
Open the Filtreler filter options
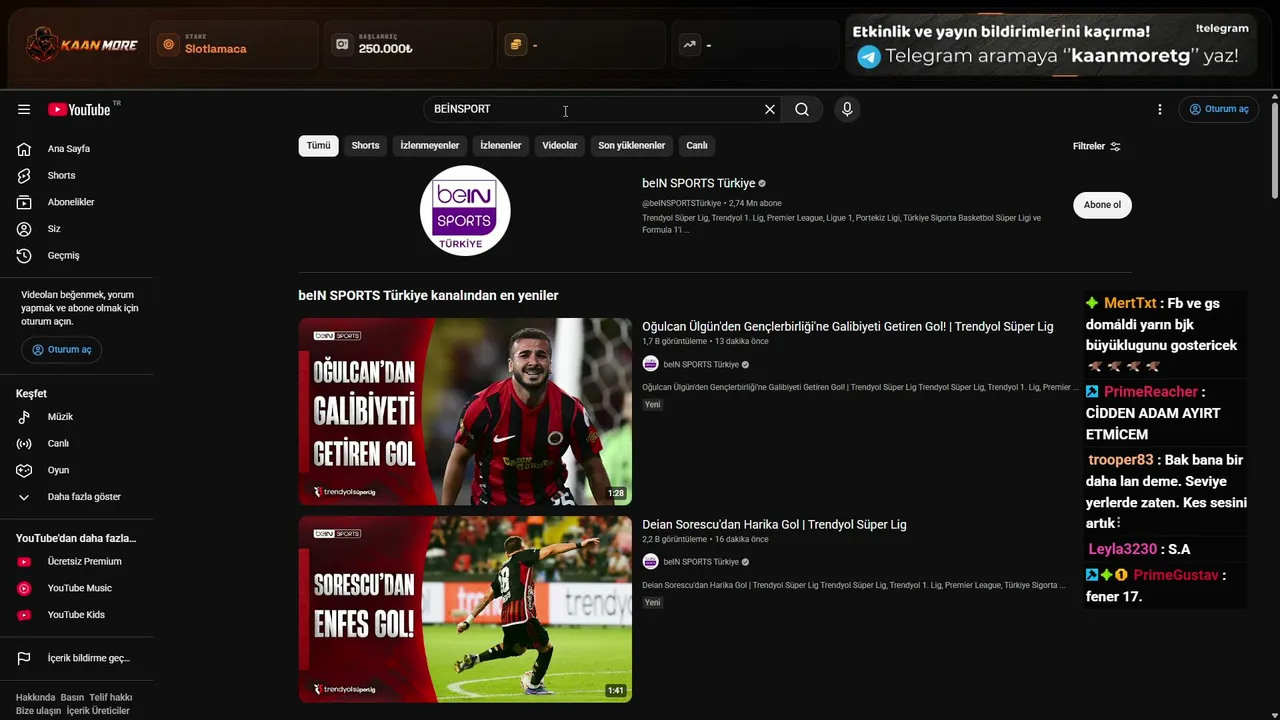tap(1097, 146)
